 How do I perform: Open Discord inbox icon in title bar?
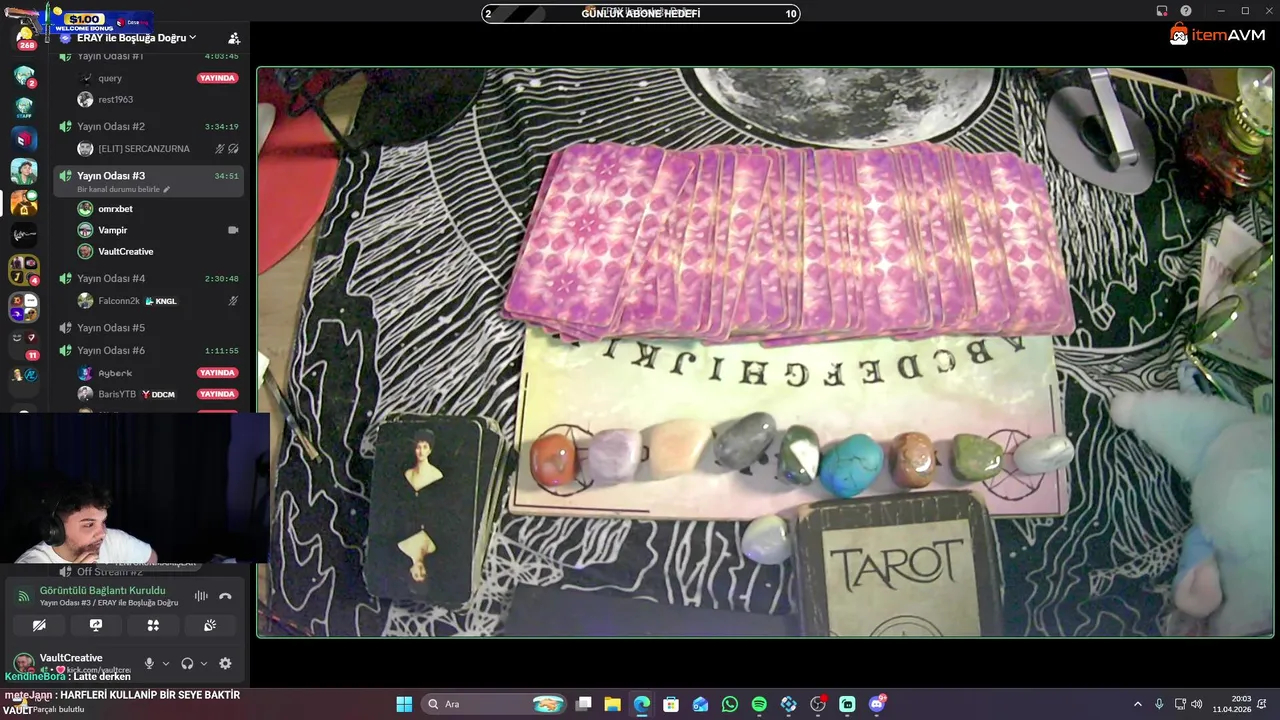[1162, 11]
